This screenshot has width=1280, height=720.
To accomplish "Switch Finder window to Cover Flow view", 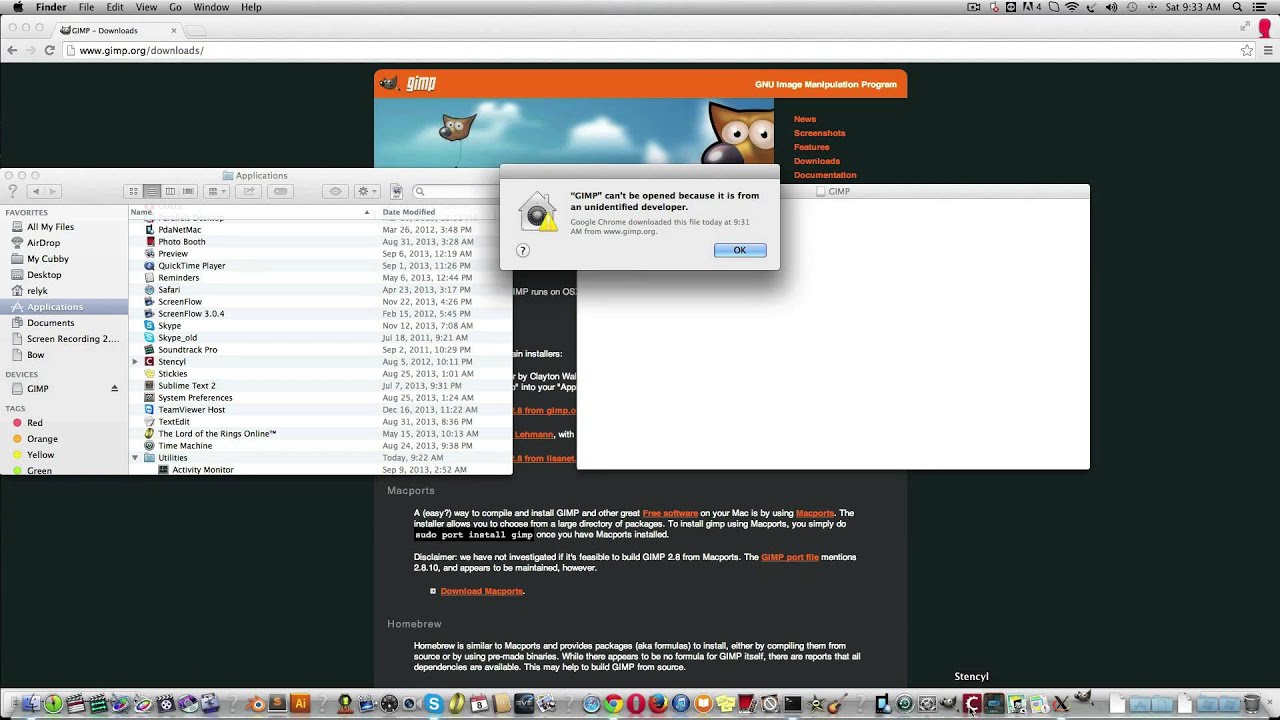I will click(x=188, y=191).
